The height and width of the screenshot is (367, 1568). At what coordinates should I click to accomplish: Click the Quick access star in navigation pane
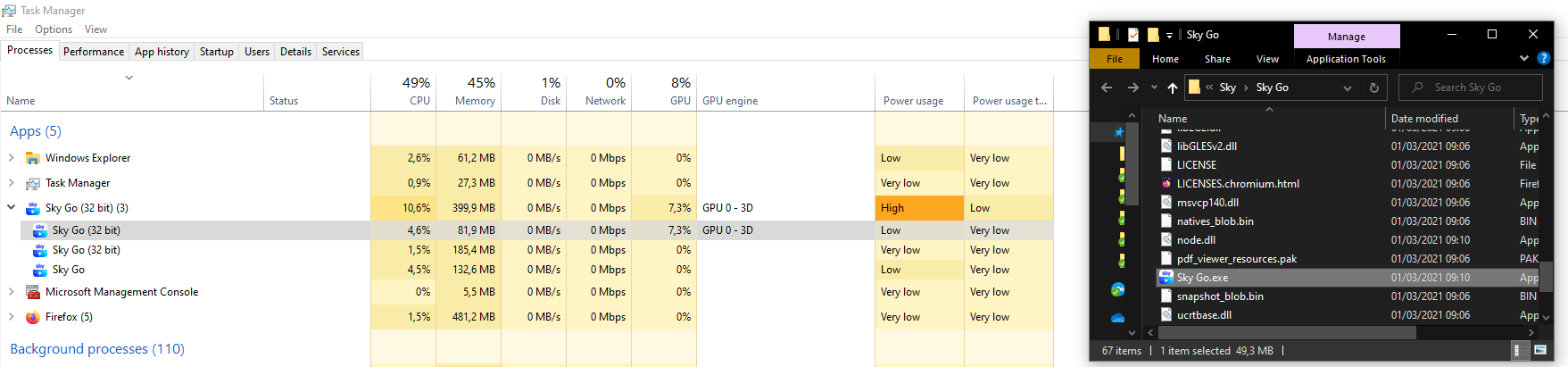point(1118,132)
